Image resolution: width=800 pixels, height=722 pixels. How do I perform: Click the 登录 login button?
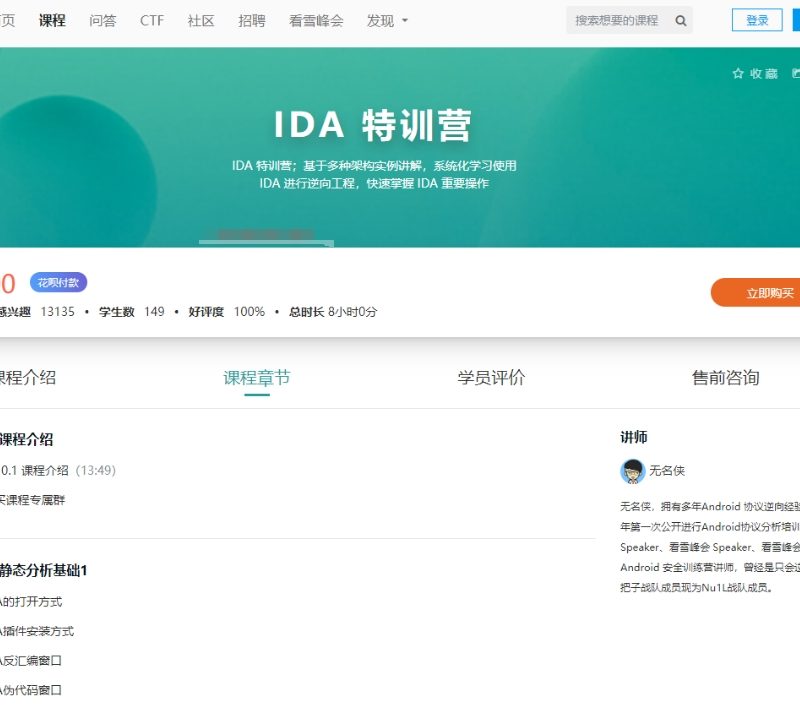tap(756, 20)
